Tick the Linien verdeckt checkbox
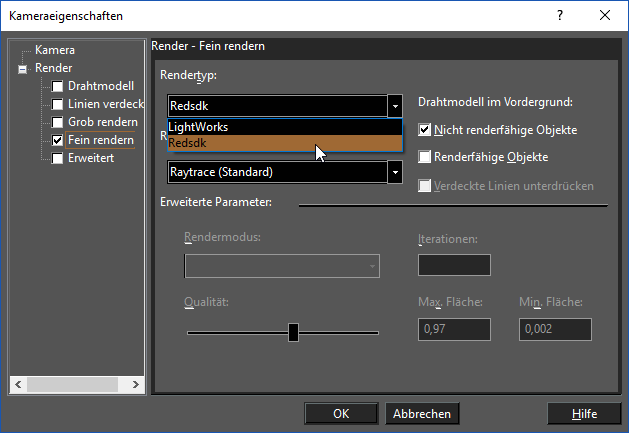This screenshot has height=433, width=629. click(x=58, y=104)
